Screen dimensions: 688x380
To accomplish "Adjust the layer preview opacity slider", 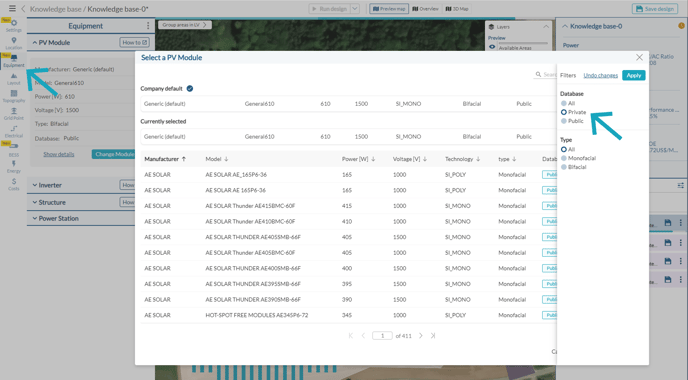I will [x=523, y=43].
